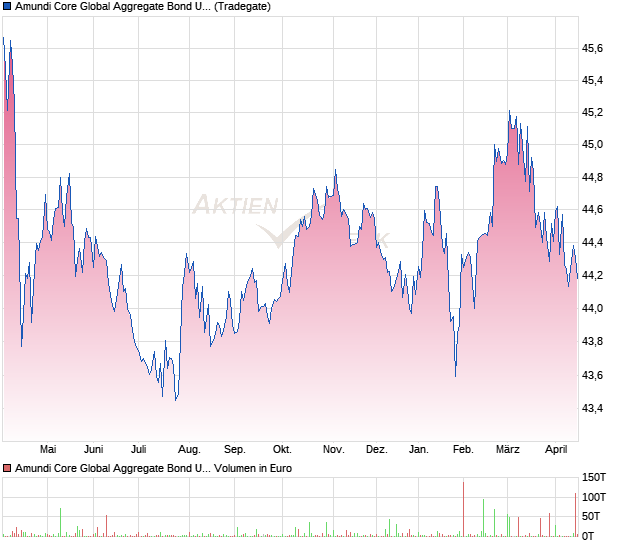
Task: Click the red volume bar at the chart's right end
Action: pyautogui.click(x=576, y=515)
